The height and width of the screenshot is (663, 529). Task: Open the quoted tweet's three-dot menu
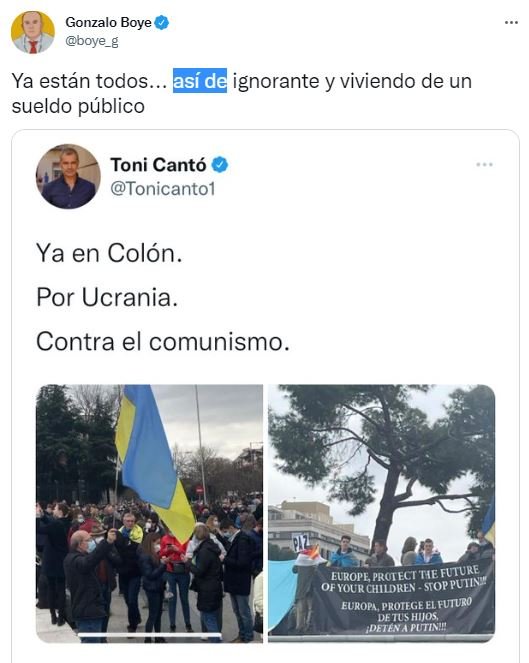coord(484,164)
